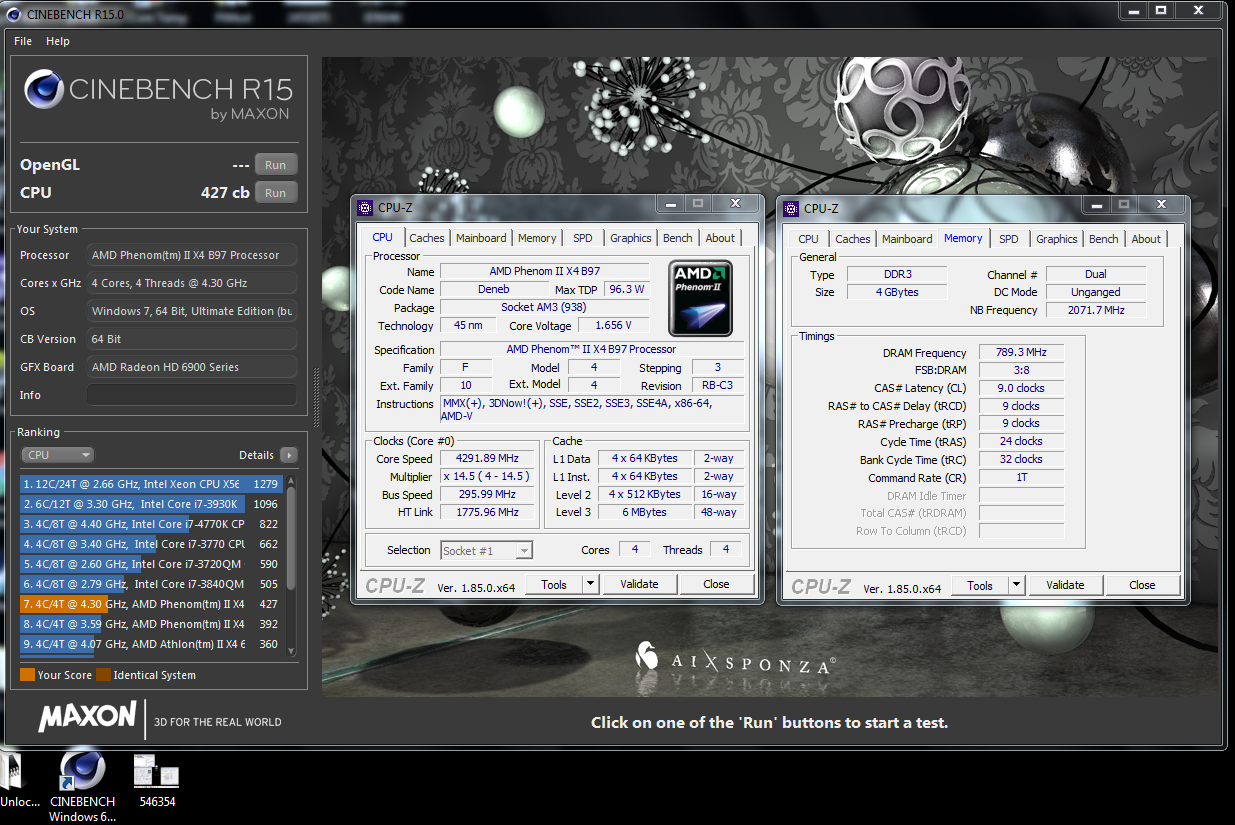Expand Tools dropdown arrow in right CPU-Z
This screenshot has width=1235, height=825.
pyautogui.click(x=1016, y=585)
